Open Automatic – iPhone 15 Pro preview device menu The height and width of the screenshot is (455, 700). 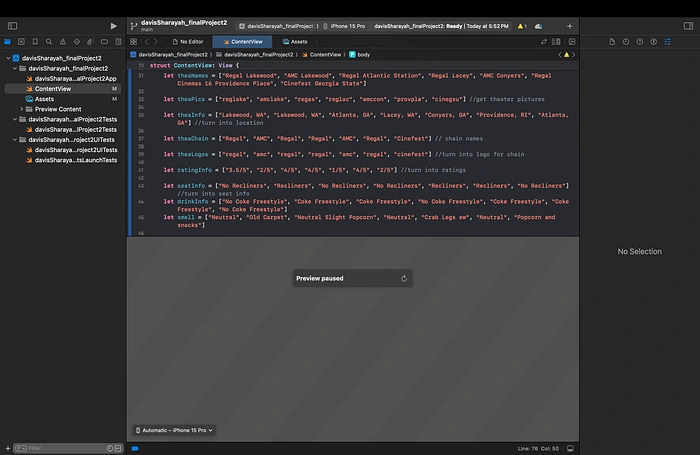pos(175,430)
